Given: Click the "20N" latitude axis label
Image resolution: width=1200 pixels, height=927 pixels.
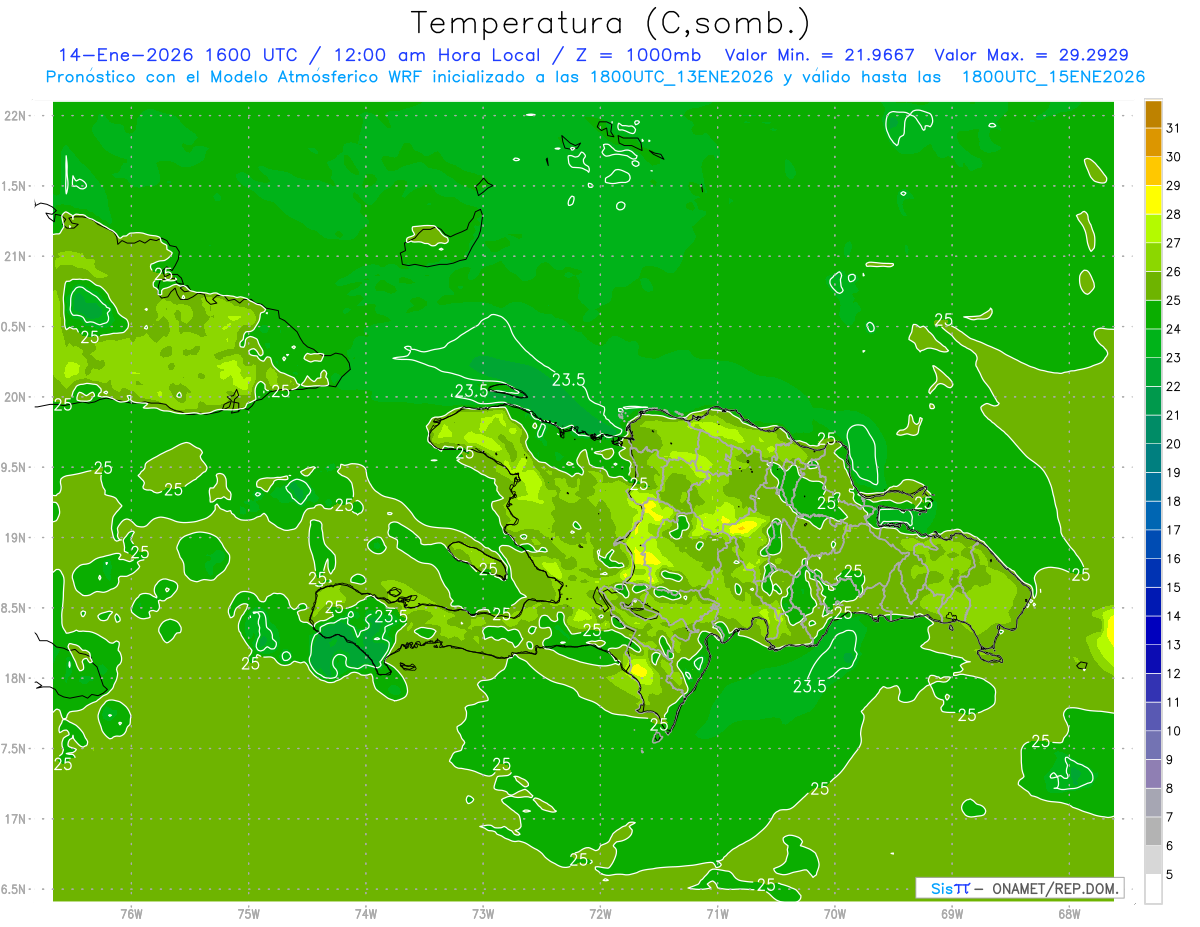Looking at the screenshot, I should coord(17,397).
